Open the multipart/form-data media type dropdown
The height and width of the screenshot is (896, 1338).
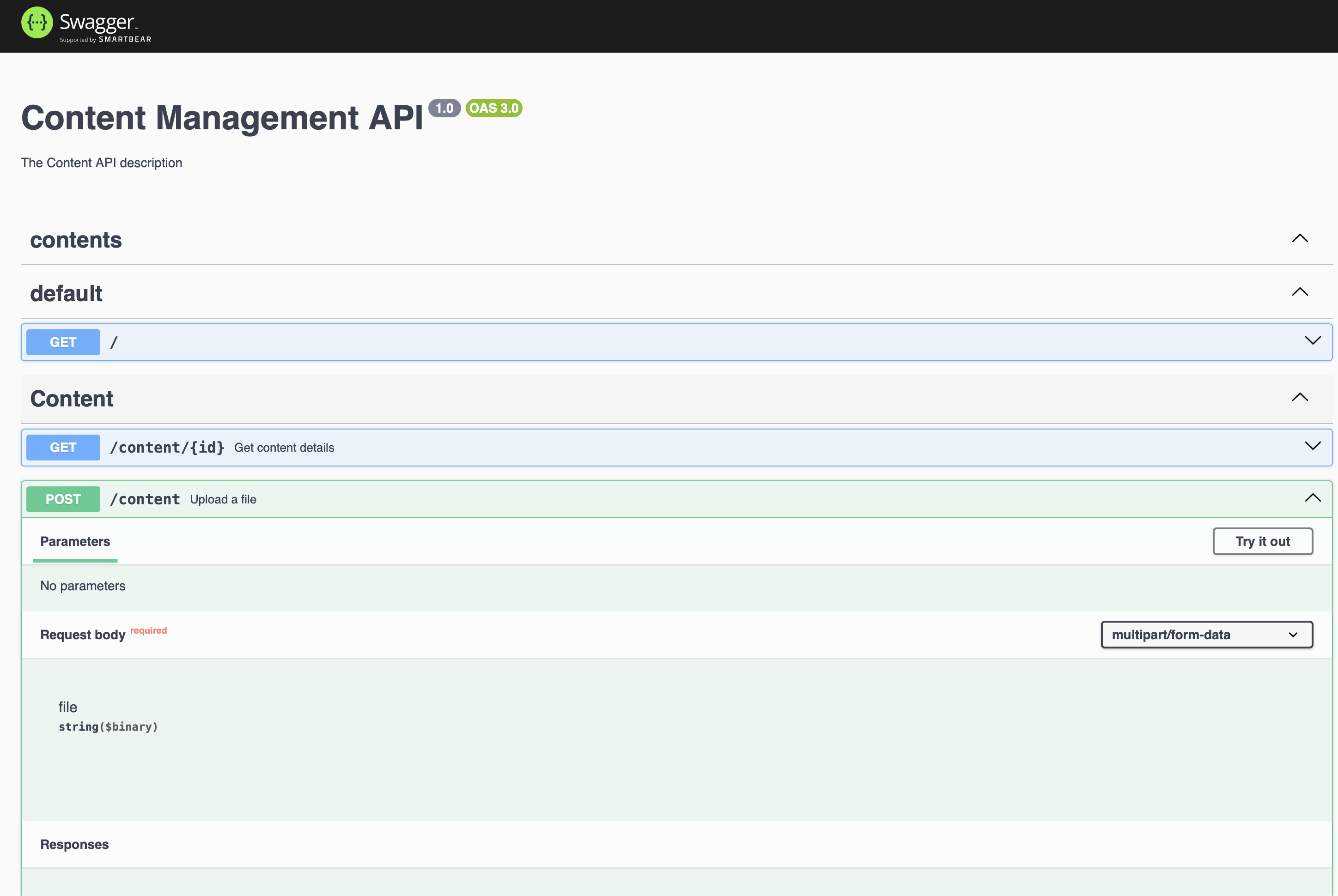click(x=1206, y=634)
